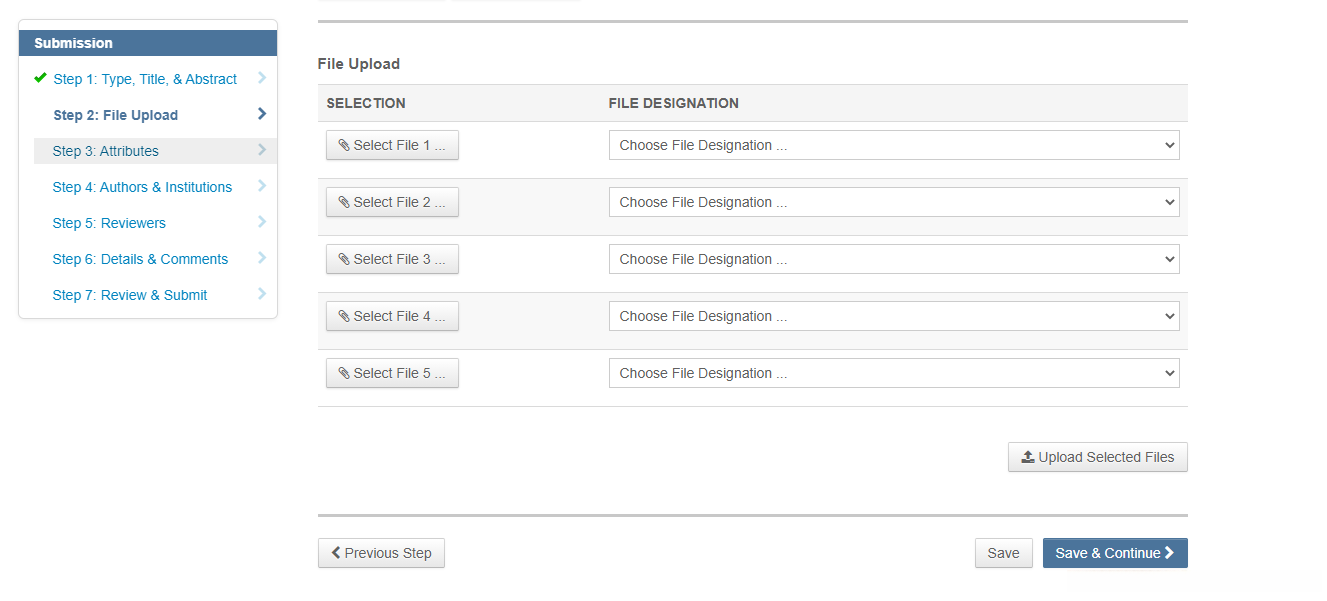Click the upload icon on Upload Selected Files

[1028, 458]
